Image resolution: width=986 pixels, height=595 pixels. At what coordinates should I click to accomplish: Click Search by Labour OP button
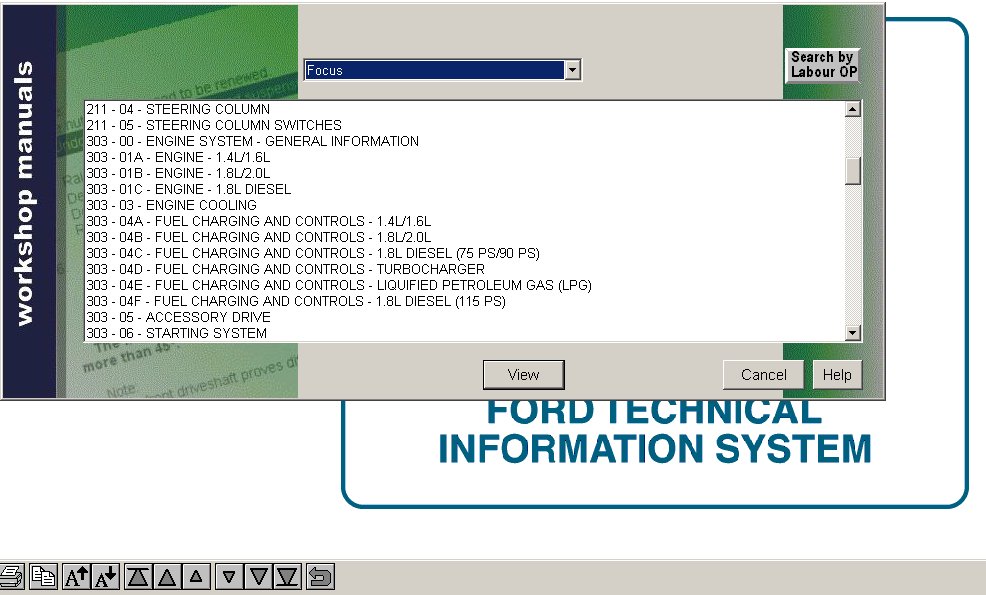click(x=823, y=65)
